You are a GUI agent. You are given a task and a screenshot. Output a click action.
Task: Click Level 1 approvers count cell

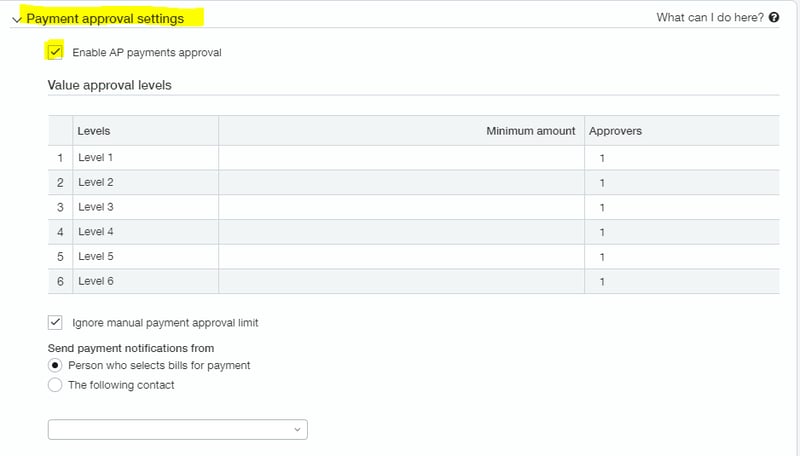(x=681, y=158)
